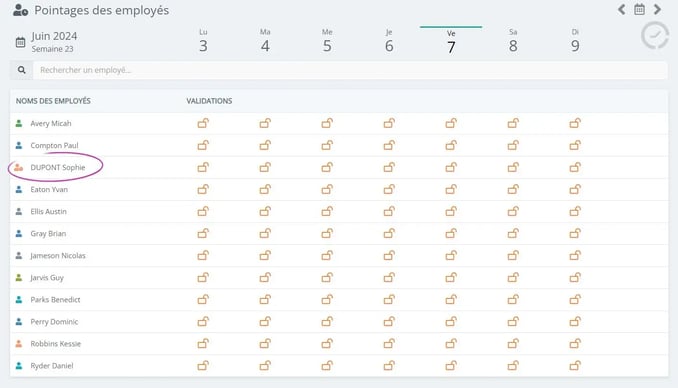
Task: Toggle Friday validation lock for DUPONT Sophie
Action: [x=451, y=167]
